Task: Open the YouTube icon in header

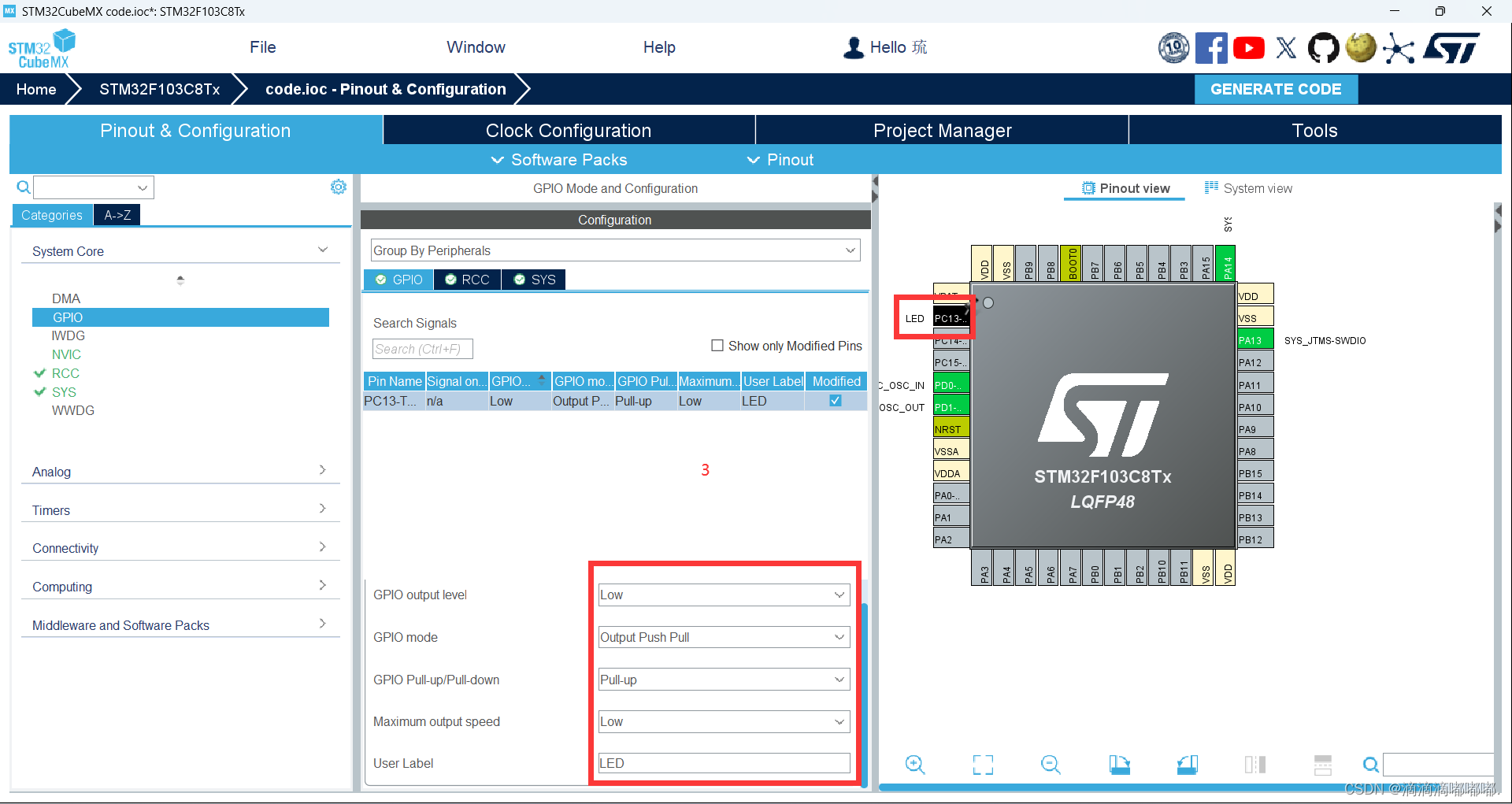Action: tap(1249, 48)
